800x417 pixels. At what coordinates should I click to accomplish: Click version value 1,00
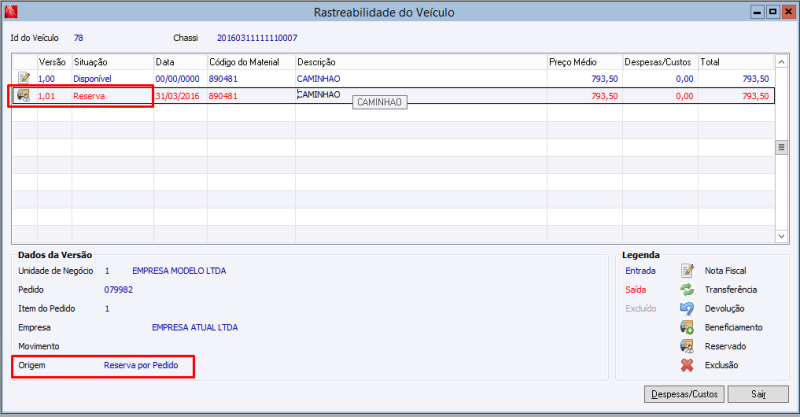click(x=46, y=79)
